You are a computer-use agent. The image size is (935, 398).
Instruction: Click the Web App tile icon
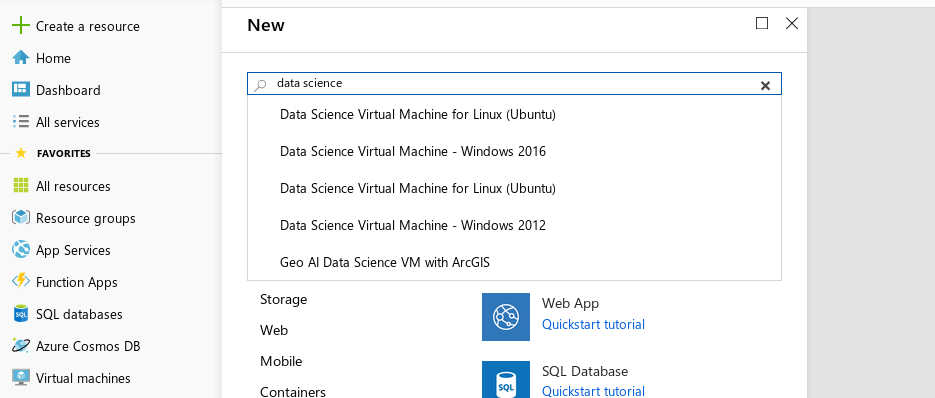[x=506, y=317]
